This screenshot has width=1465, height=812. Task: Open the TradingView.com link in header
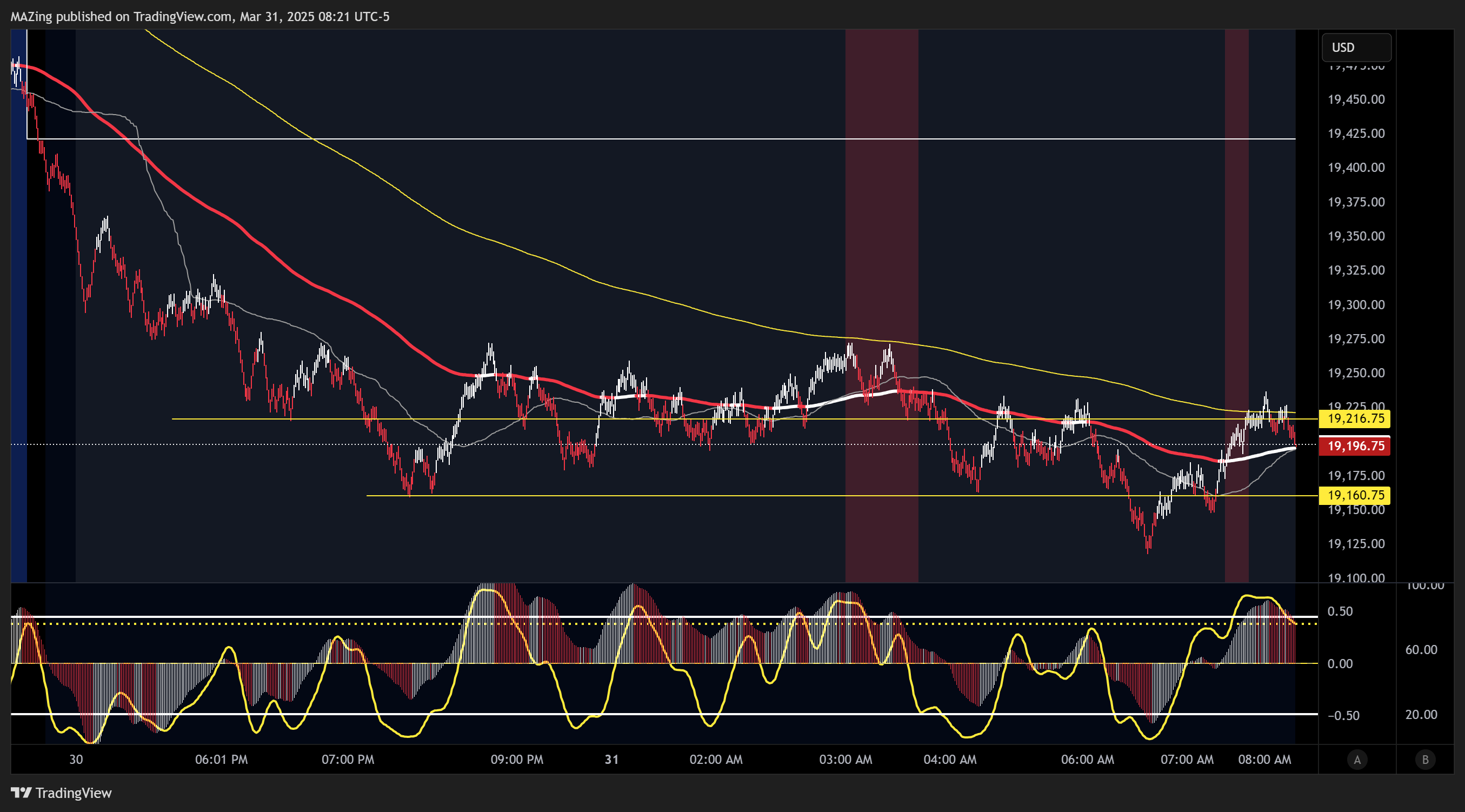coord(183,17)
